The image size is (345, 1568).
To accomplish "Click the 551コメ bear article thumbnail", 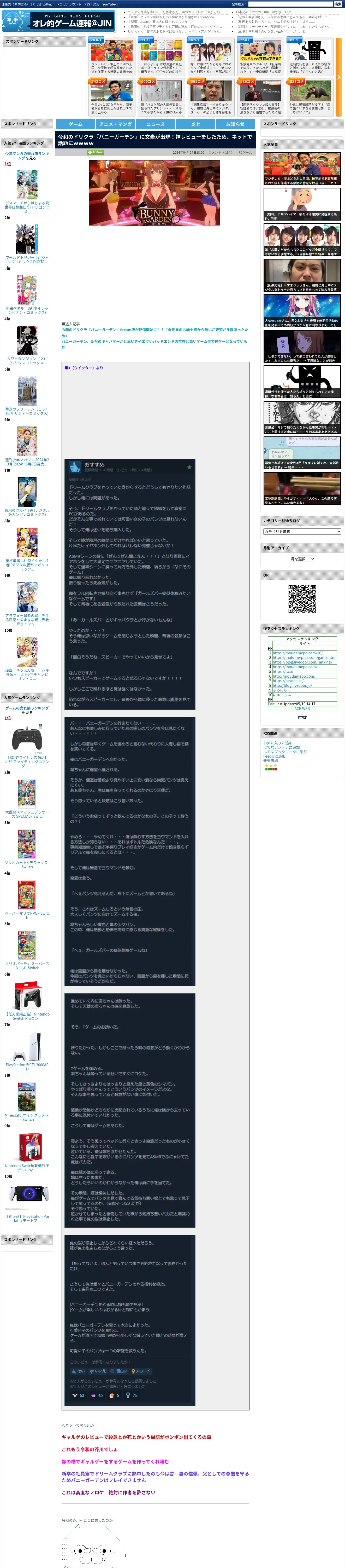I will coord(310,90).
